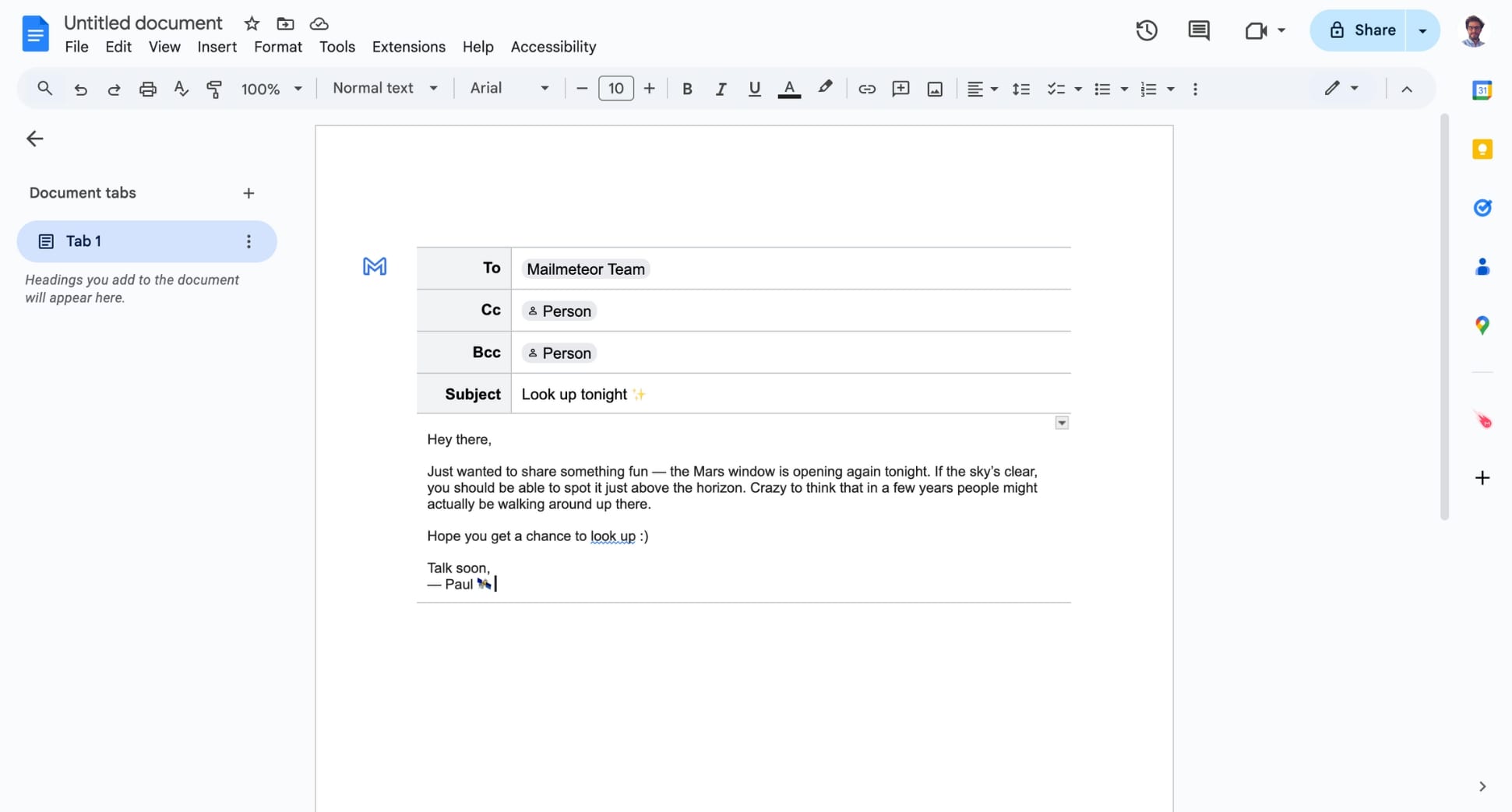The image size is (1512, 812).
Task: Add a new document tab
Action: [x=248, y=192]
